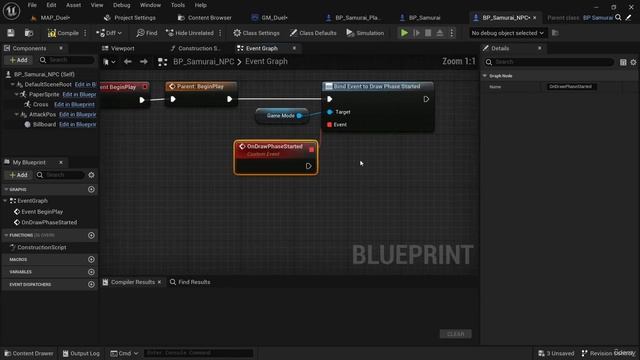
Task: Open My Blueprint settings gear
Action: (91, 175)
